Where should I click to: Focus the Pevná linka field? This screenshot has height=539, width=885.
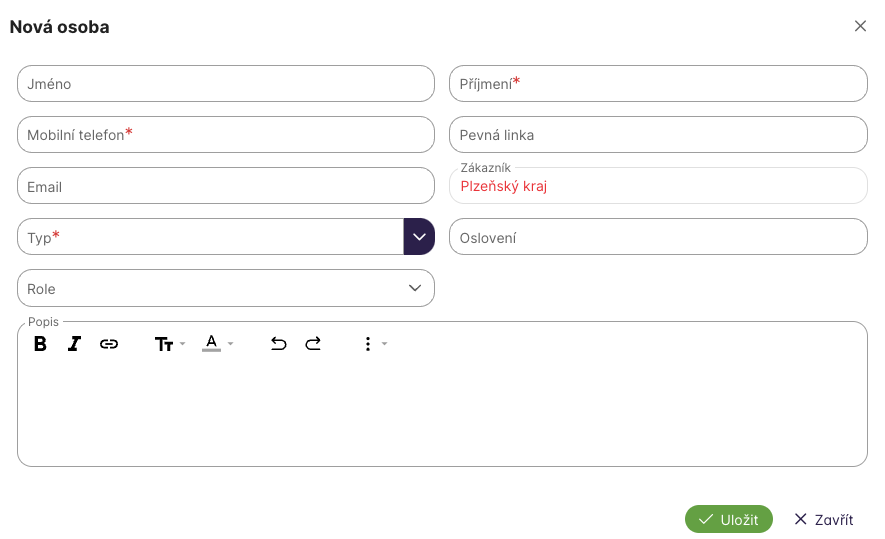(658, 135)
